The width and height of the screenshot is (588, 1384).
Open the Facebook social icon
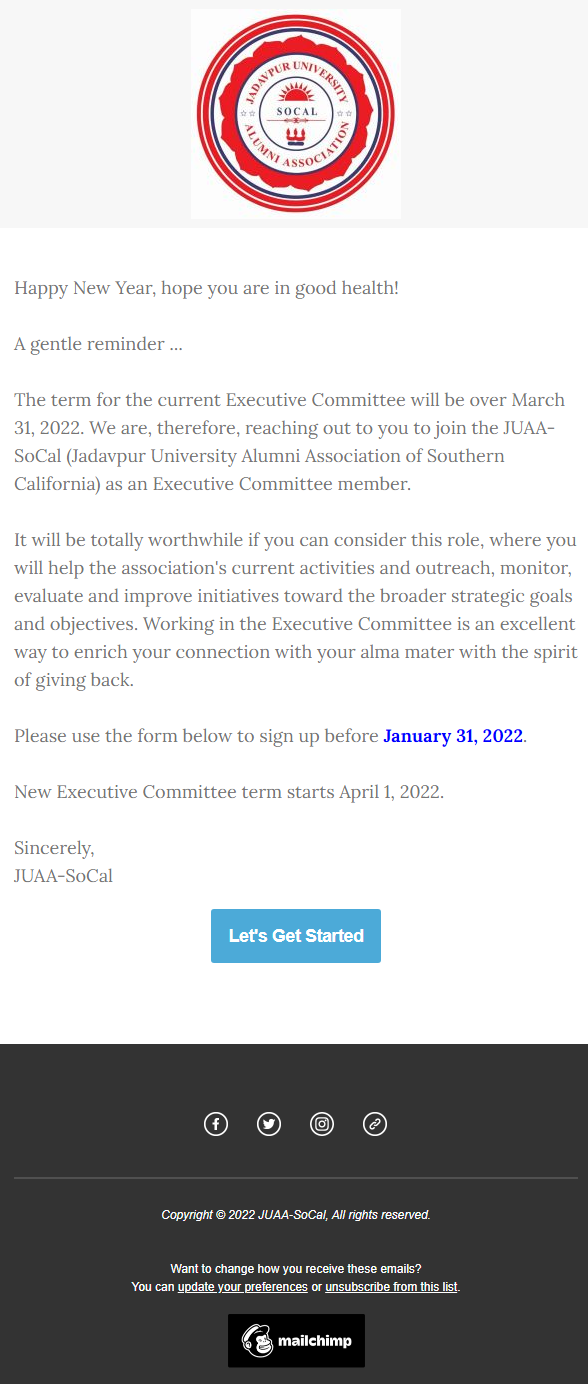click(x=216, y=1124)
